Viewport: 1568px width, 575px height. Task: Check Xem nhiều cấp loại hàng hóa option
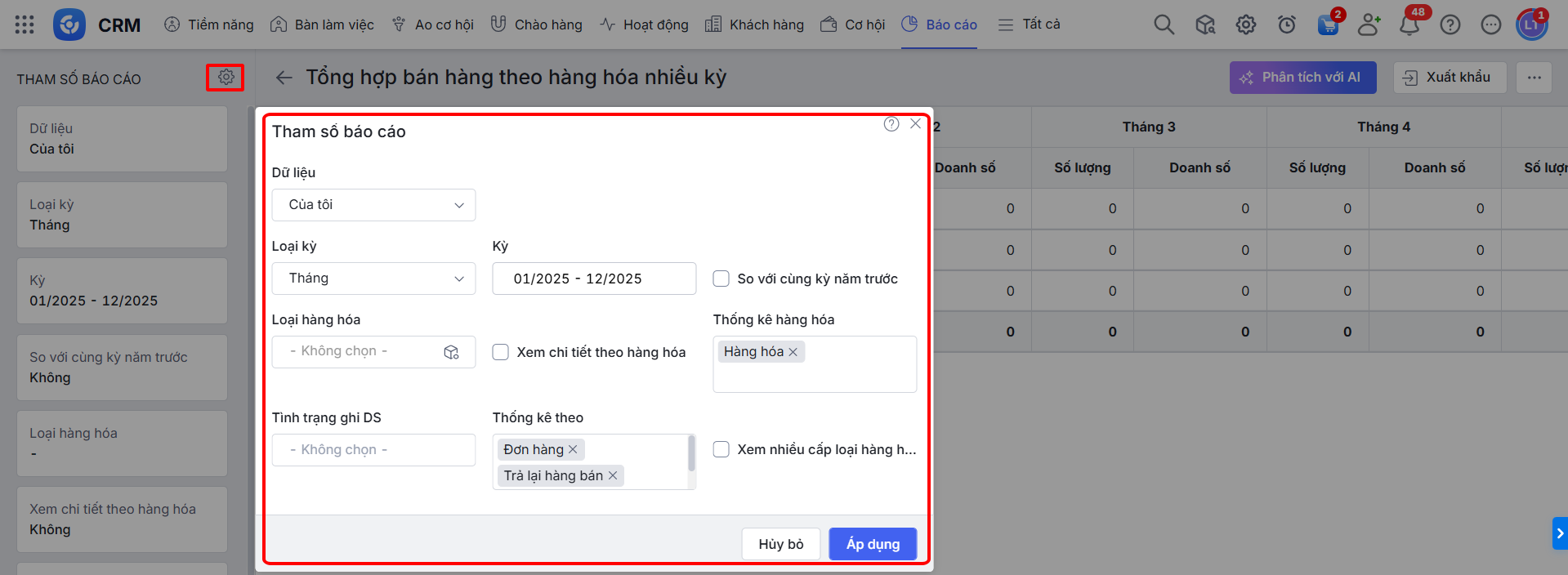pos(721,449)
